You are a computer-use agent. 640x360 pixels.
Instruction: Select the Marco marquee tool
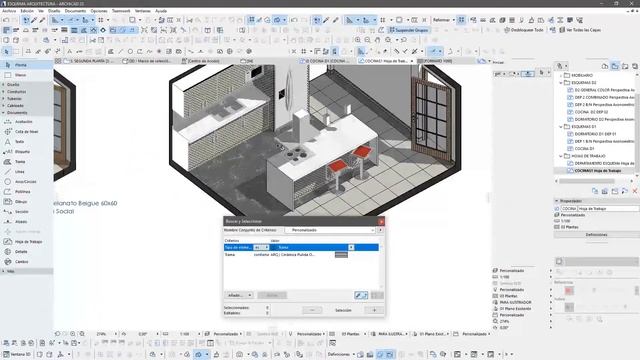[x=26, y=75]
